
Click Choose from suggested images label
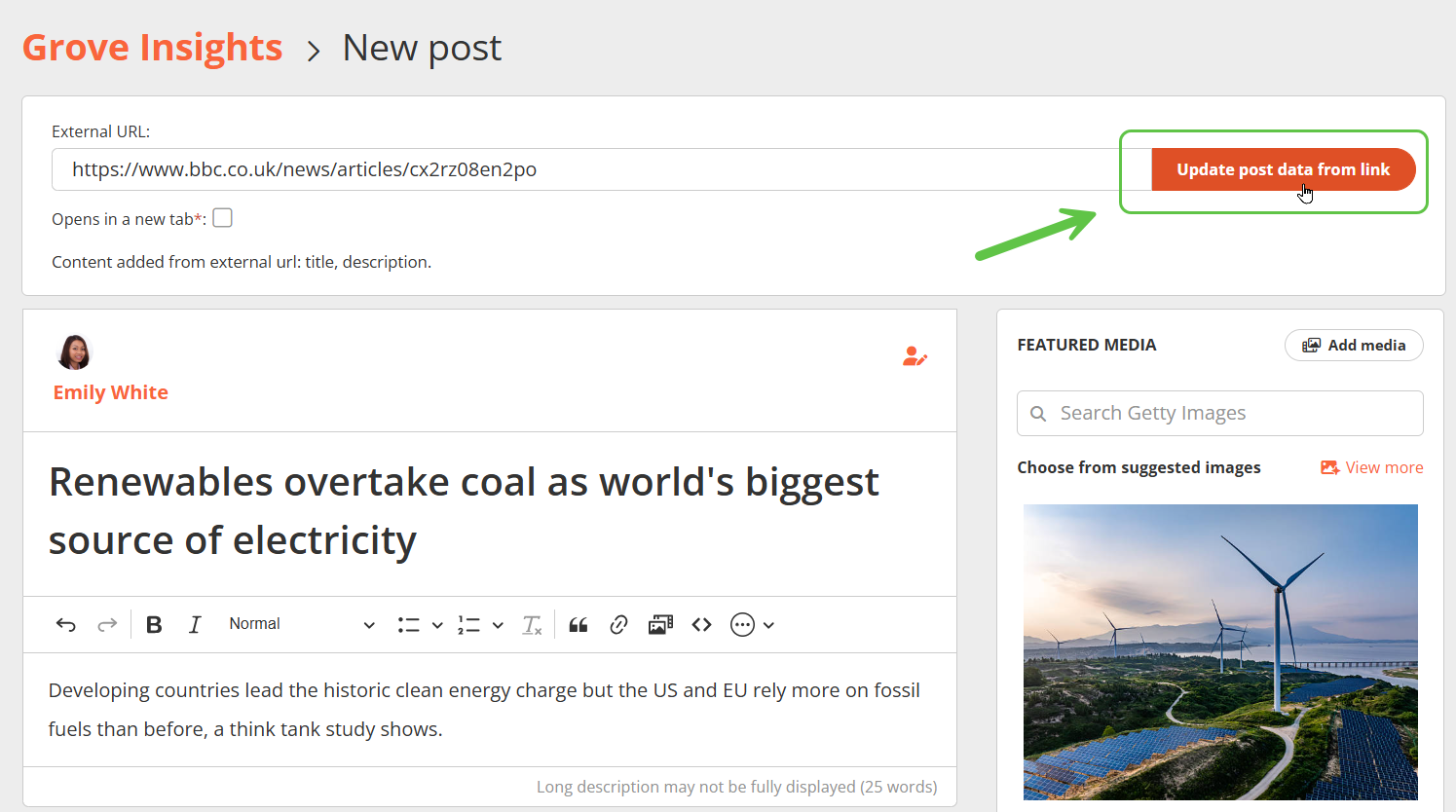click(x=1139, y=467)
